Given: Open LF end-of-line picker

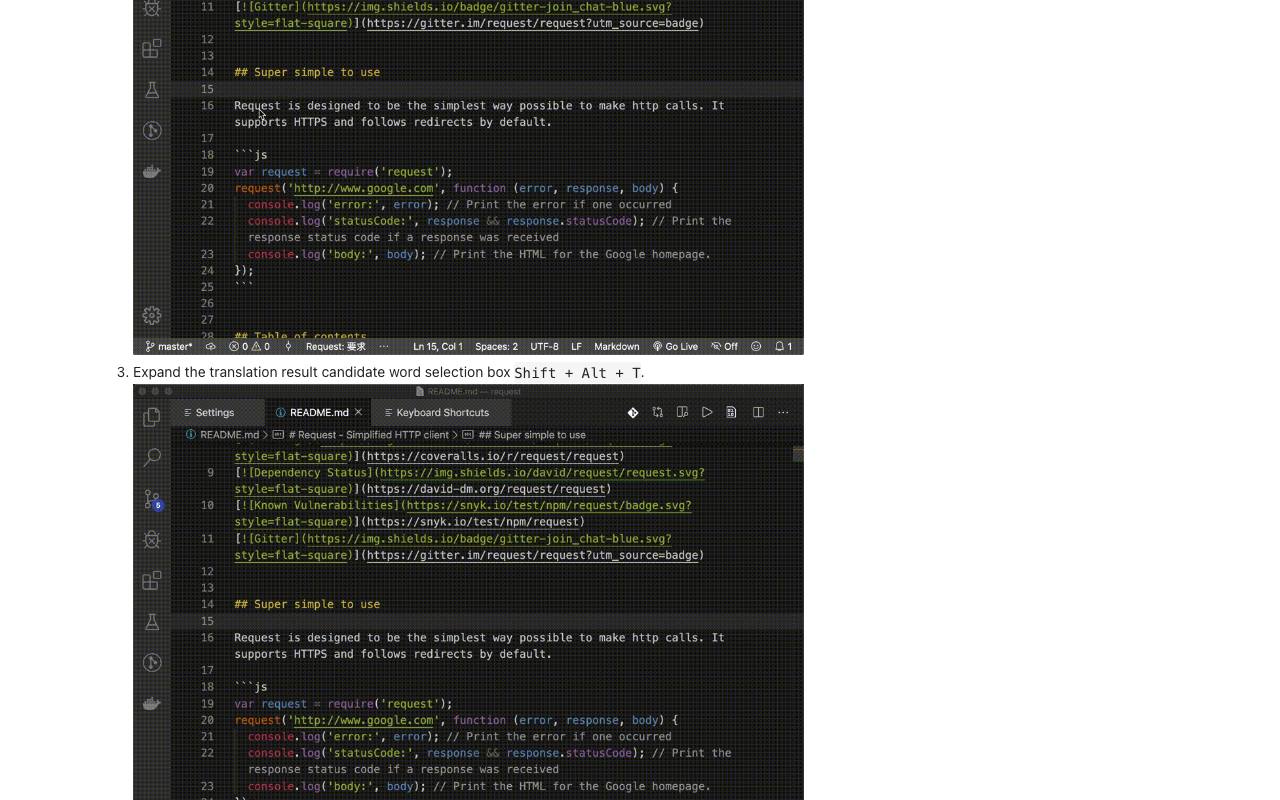Looking at the screenshot, I should click(576, 347).
